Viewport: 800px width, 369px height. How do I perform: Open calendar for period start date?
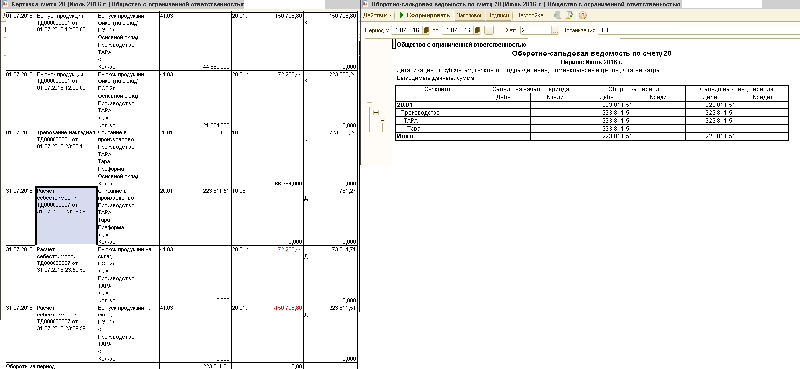coord(427,30)
